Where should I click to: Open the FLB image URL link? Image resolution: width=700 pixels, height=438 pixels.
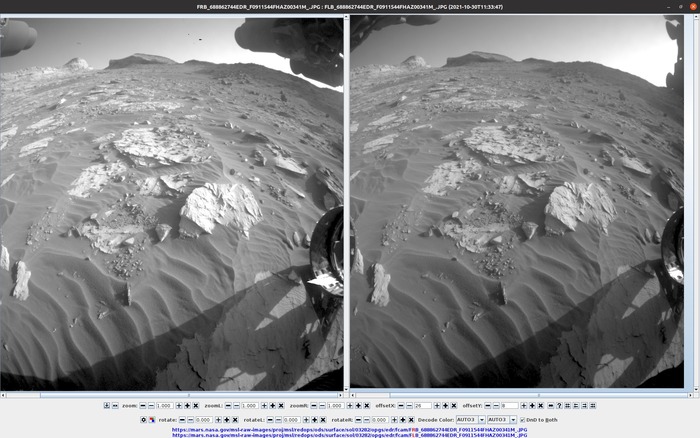(349, 435)
